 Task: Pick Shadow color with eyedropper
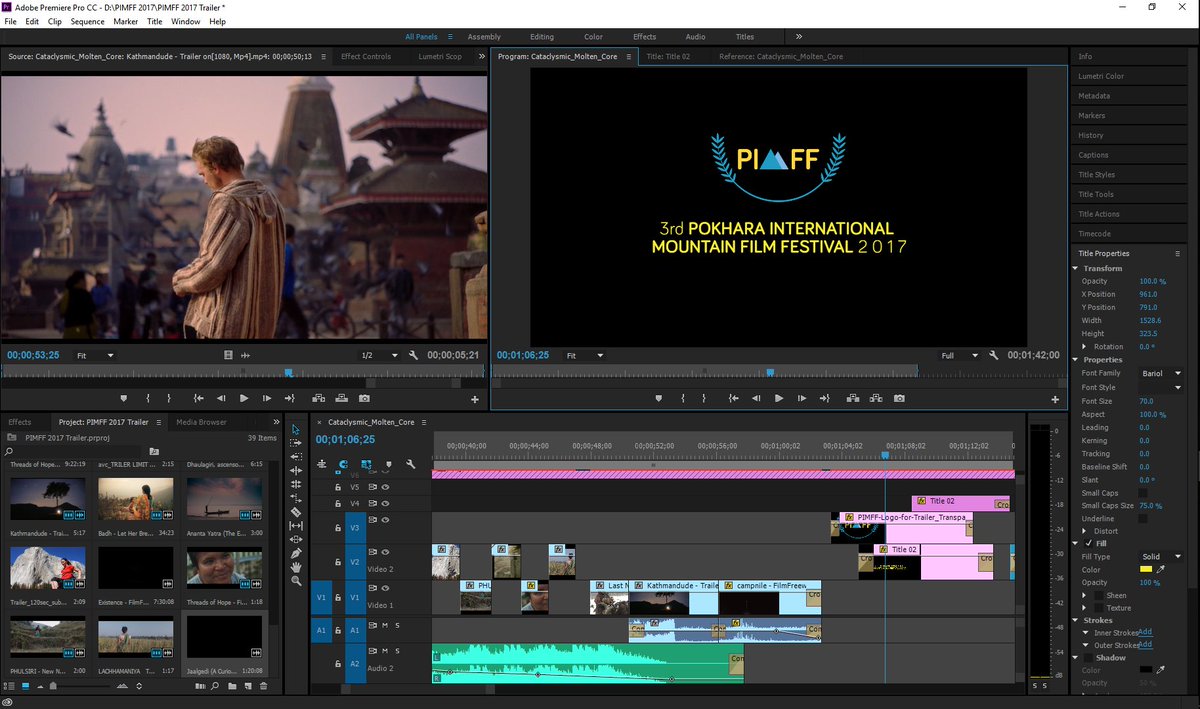(1161, 670)
